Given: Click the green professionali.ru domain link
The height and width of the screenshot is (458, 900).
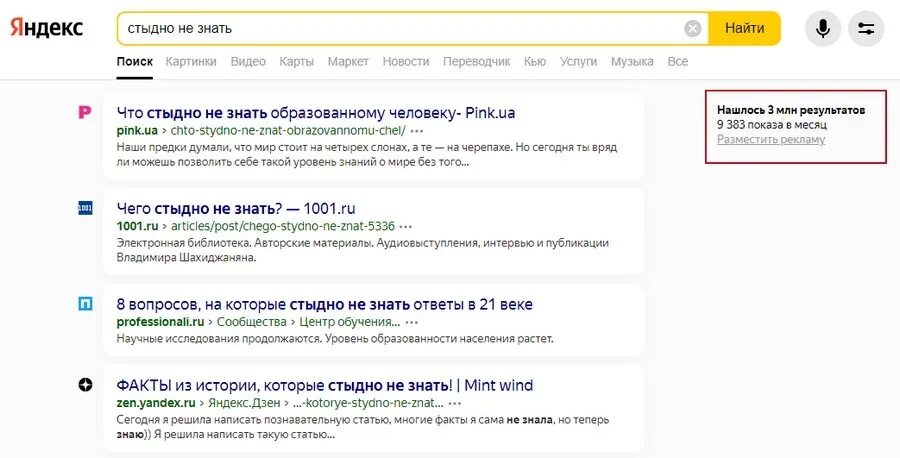Looking at the screenshot, I should [161, 322].
